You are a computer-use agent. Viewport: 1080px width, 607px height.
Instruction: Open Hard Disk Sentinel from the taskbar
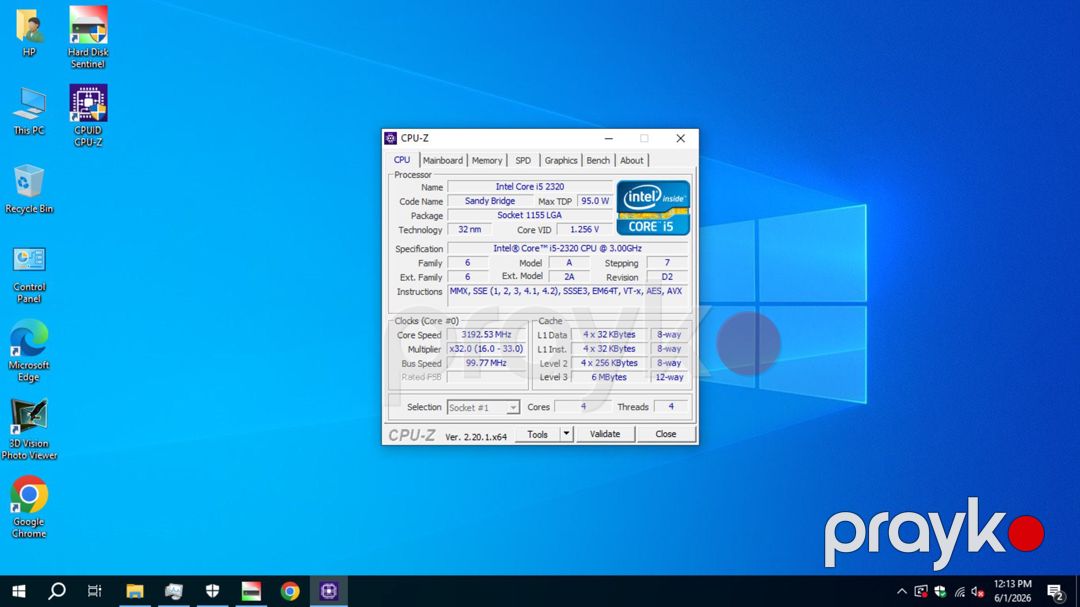[x=251, y=591]
